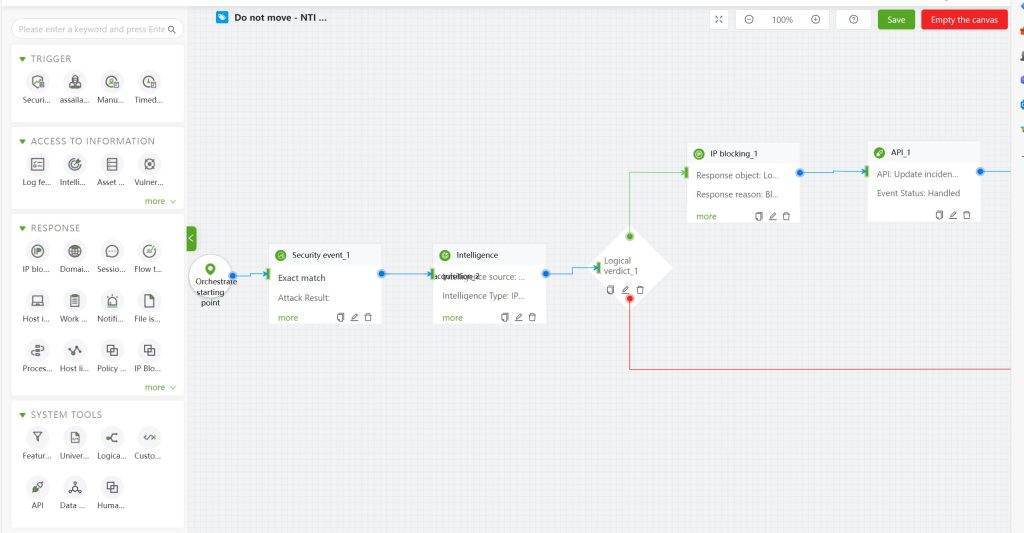Show more details of Security event_1 node
Image resolution: width=1024 pixels, height=533 pixels.
[288, 317]
